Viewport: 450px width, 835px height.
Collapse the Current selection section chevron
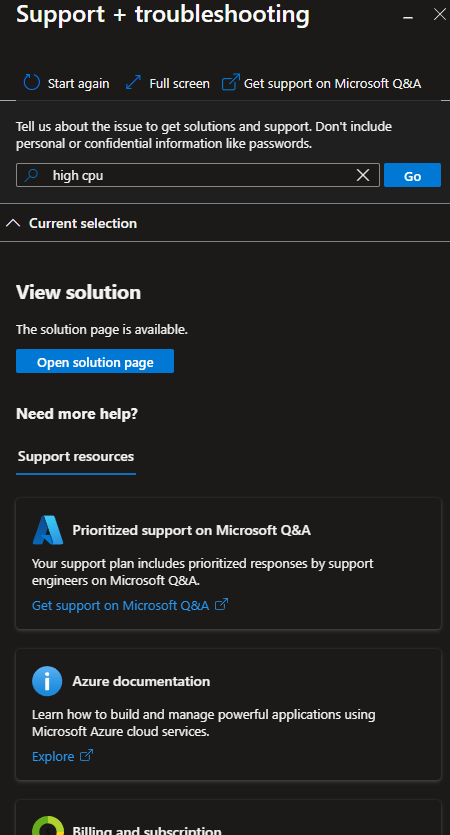pos(13,223)
